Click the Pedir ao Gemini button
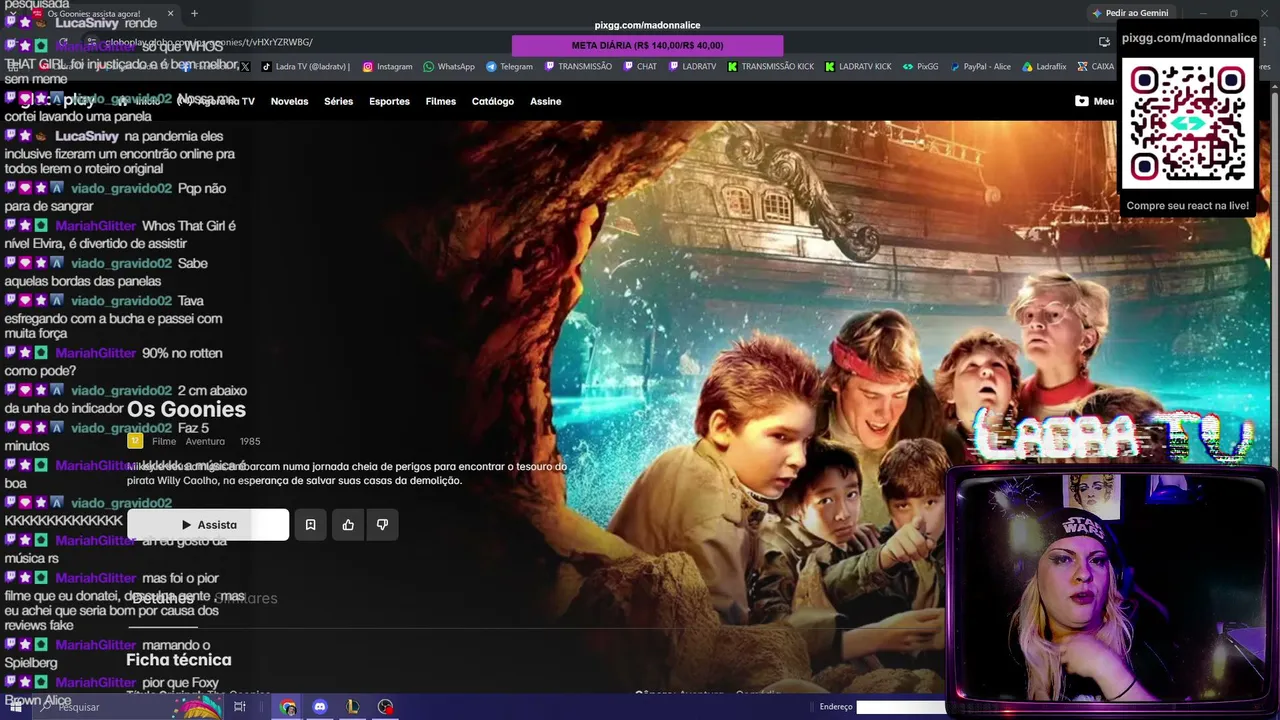Screen dimensions: 1280x720 (1130, 13)
